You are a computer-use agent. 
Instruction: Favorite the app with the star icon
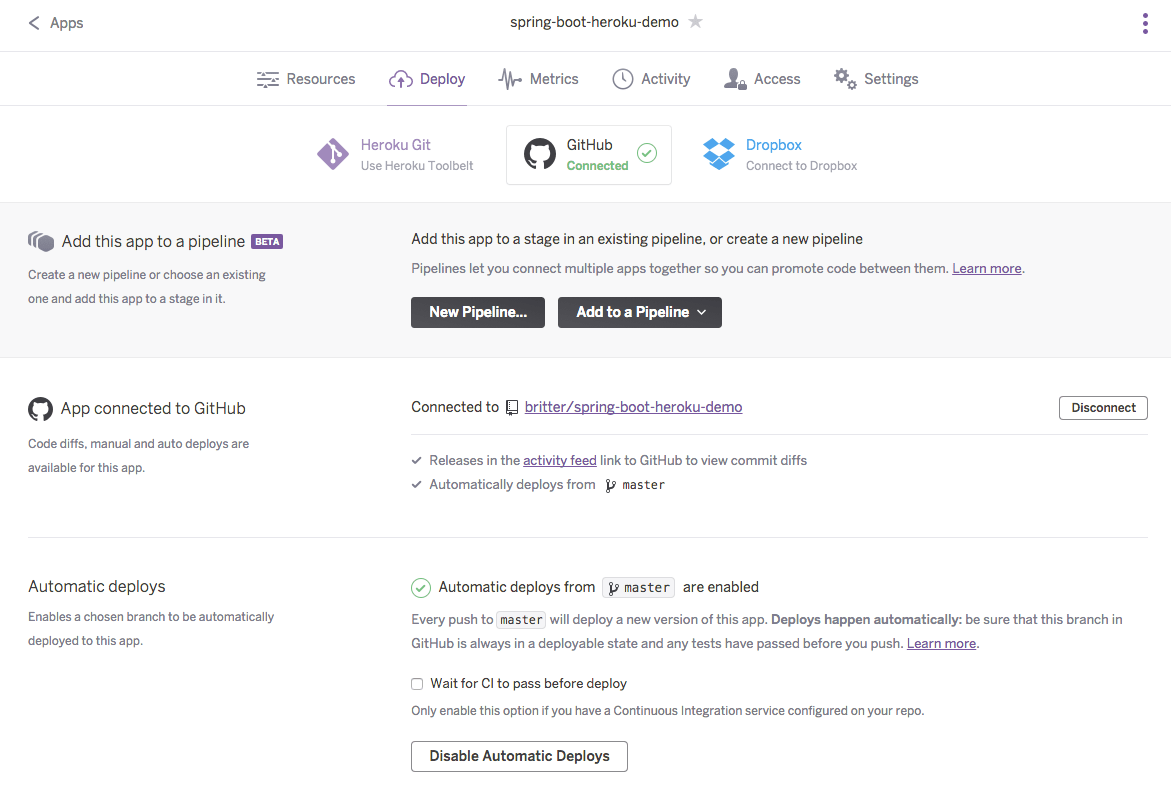(696, 22)
